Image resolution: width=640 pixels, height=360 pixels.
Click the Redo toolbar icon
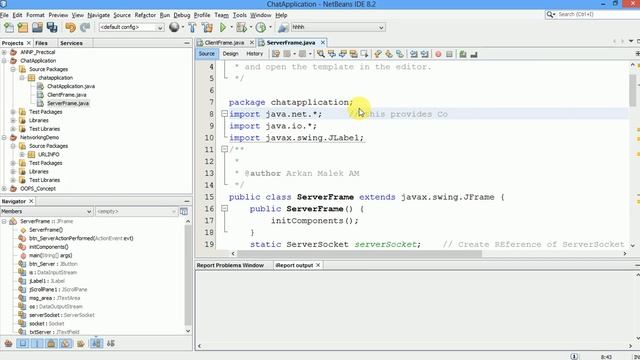85,27
